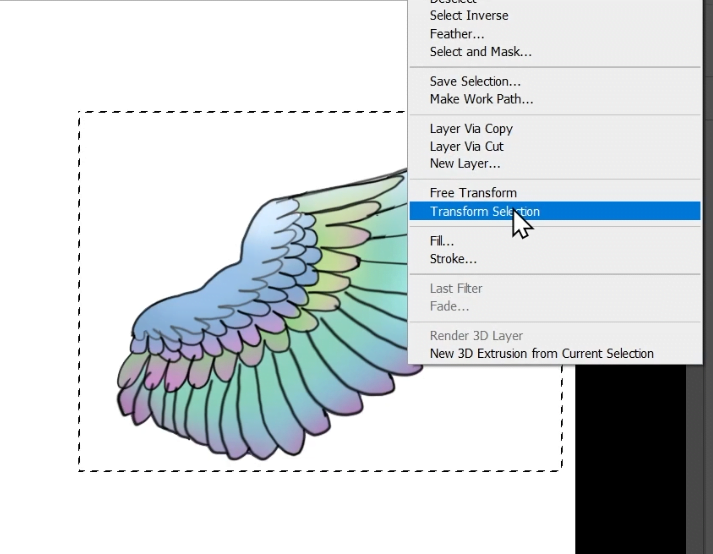Choose New Layer... entry
Screen dimensions: 713x554
[x=555, y=164]
